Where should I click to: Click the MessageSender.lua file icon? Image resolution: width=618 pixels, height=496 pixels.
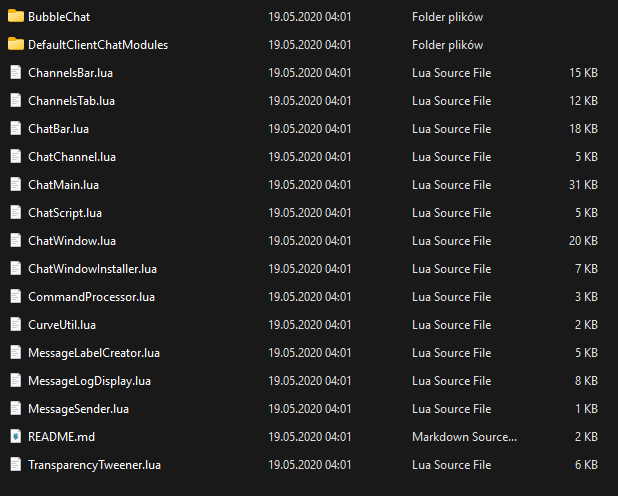point(15,409)
